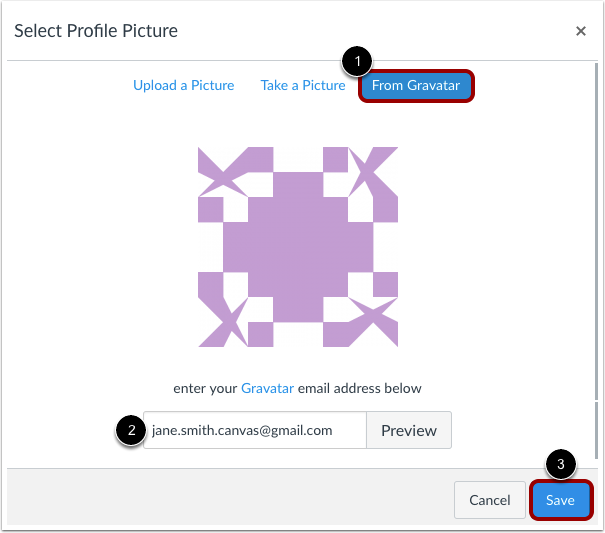Click the gray footer bar left of Cancel

(x=230, y=499)
